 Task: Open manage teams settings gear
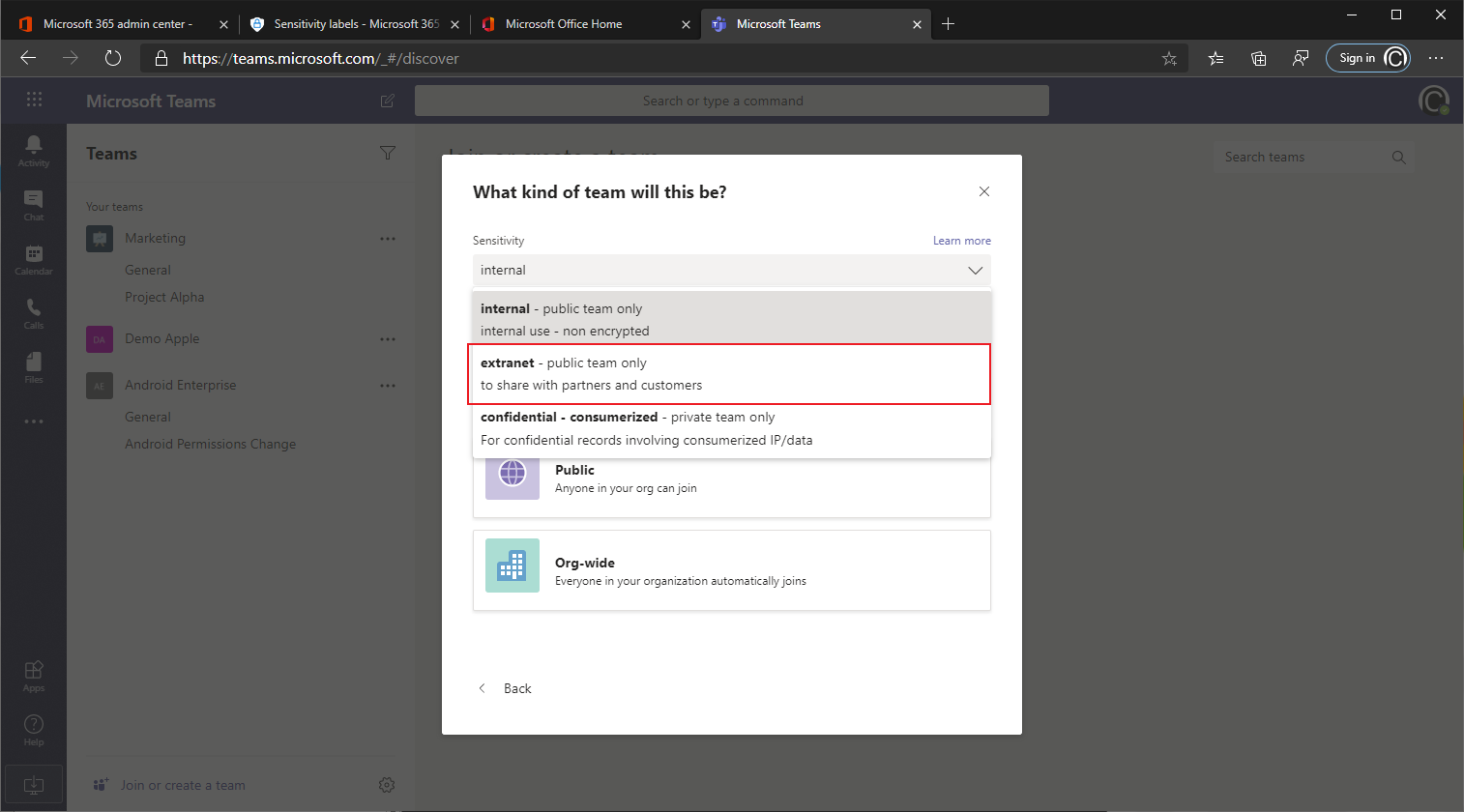pos(387,785)
